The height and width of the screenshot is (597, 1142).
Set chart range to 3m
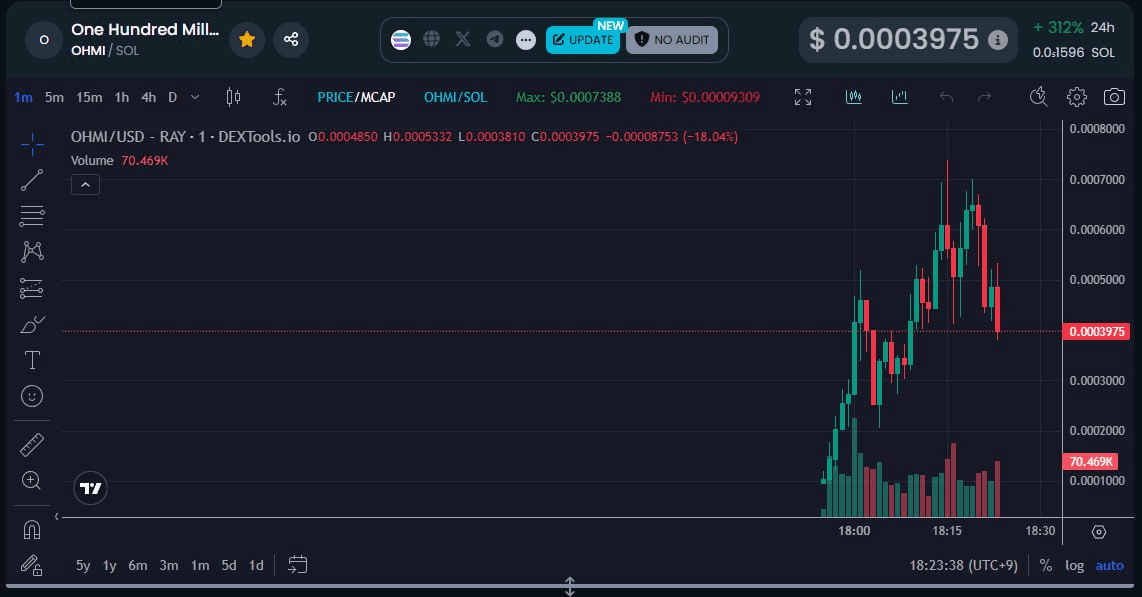[x=169, y=565]
